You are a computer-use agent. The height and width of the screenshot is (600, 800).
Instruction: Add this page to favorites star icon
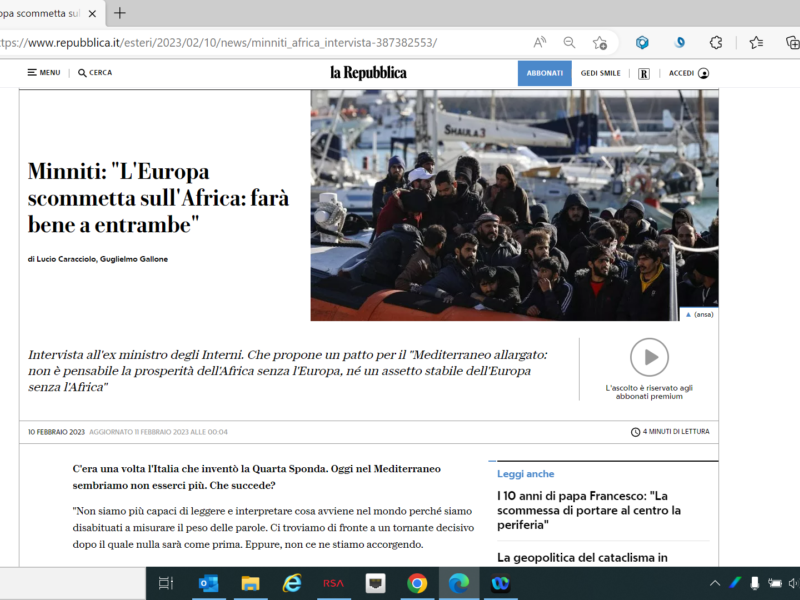point(600,43)
